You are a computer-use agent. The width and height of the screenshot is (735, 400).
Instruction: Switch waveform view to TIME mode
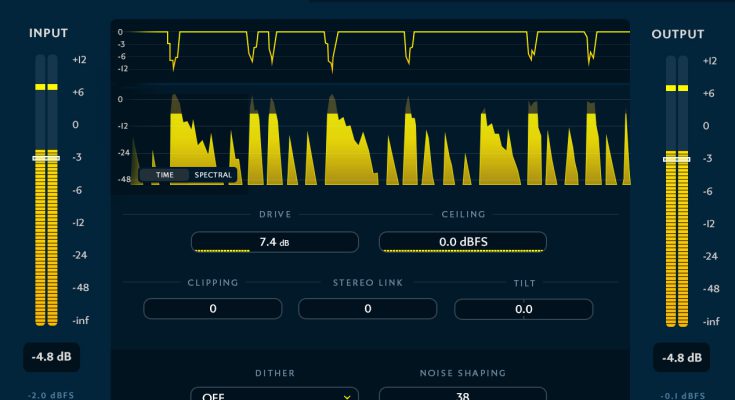click(x=164, y=175)
